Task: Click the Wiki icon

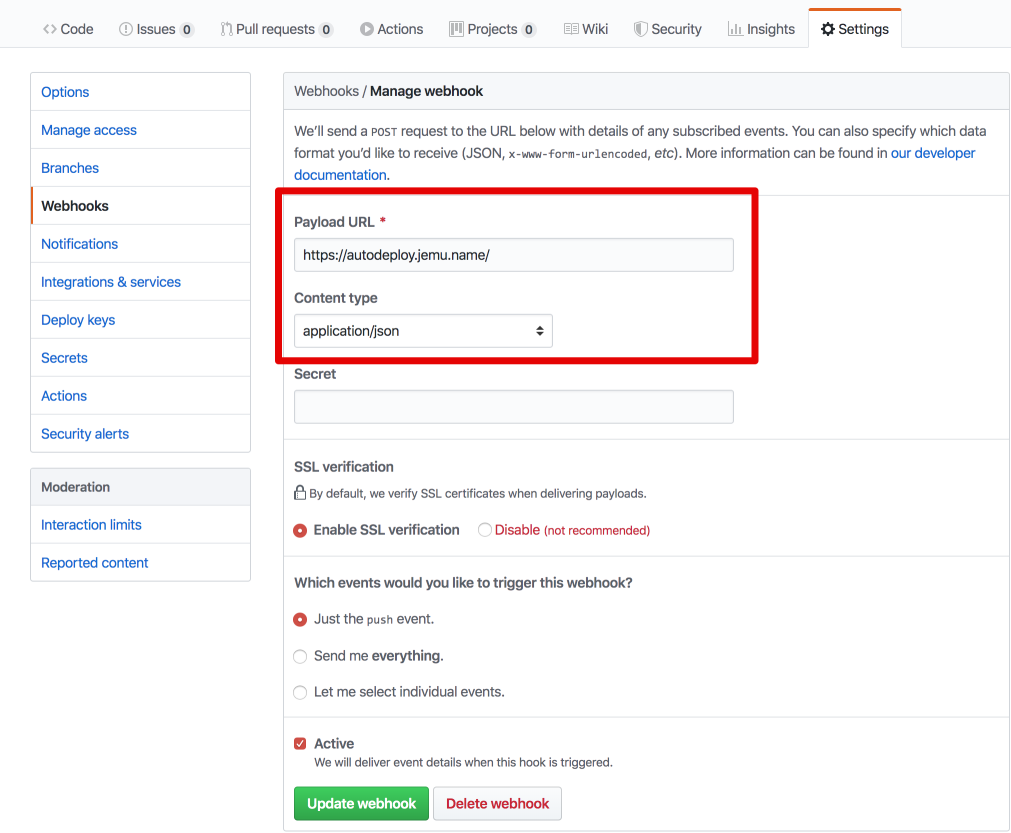Action: (571, 28)
